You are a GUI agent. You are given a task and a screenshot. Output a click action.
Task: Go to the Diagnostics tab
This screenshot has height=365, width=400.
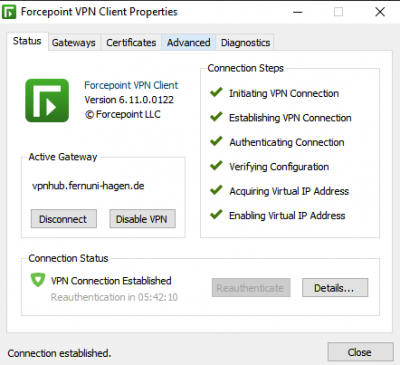point(245,43)
